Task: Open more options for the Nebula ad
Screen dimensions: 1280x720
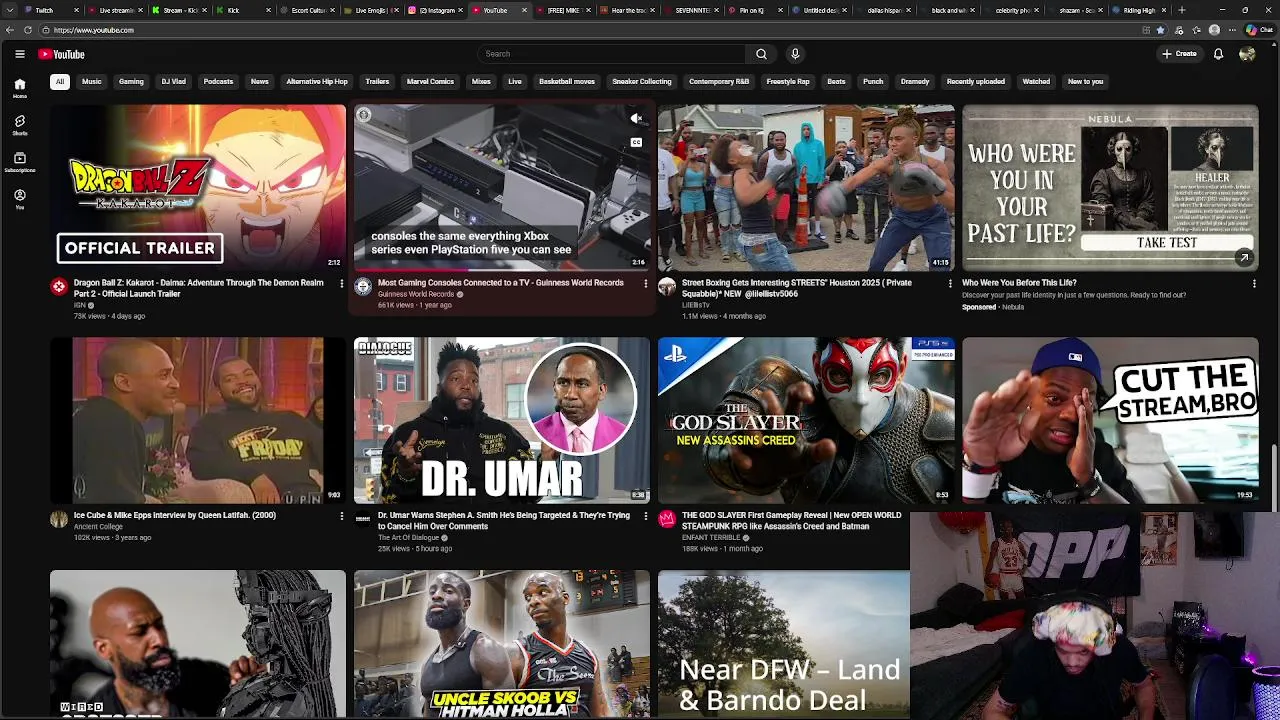Action: pyautogui.click(x=1254, y=284)
